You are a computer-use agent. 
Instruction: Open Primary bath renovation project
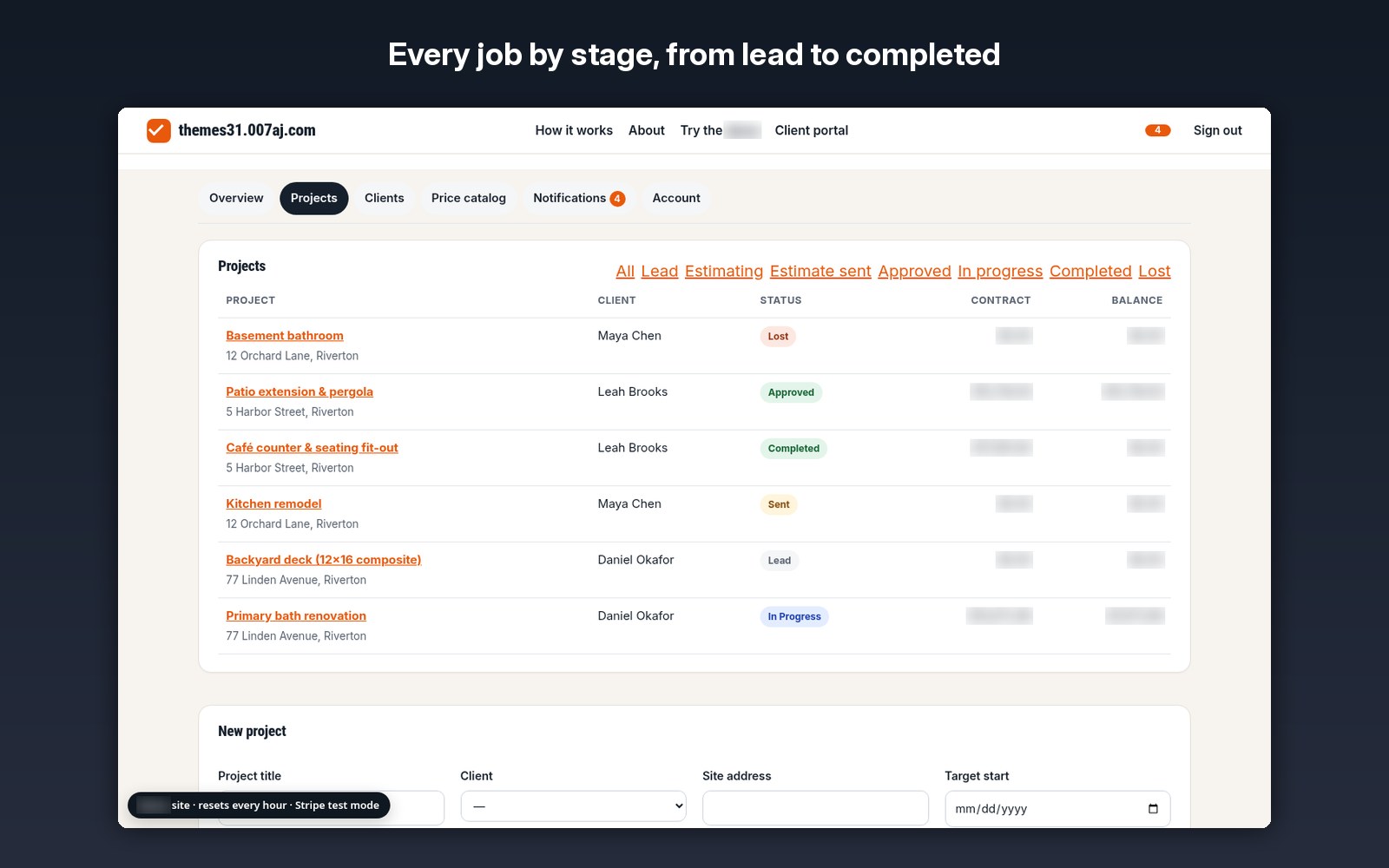296,615
